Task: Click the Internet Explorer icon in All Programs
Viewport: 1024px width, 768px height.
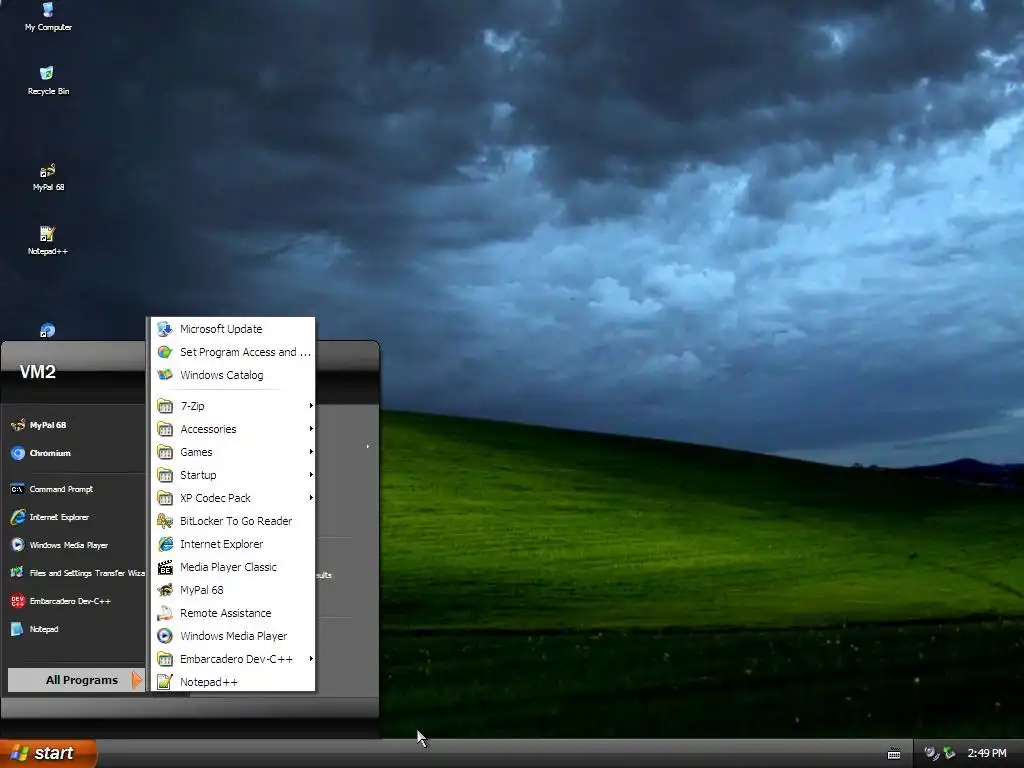Action: 165,544
